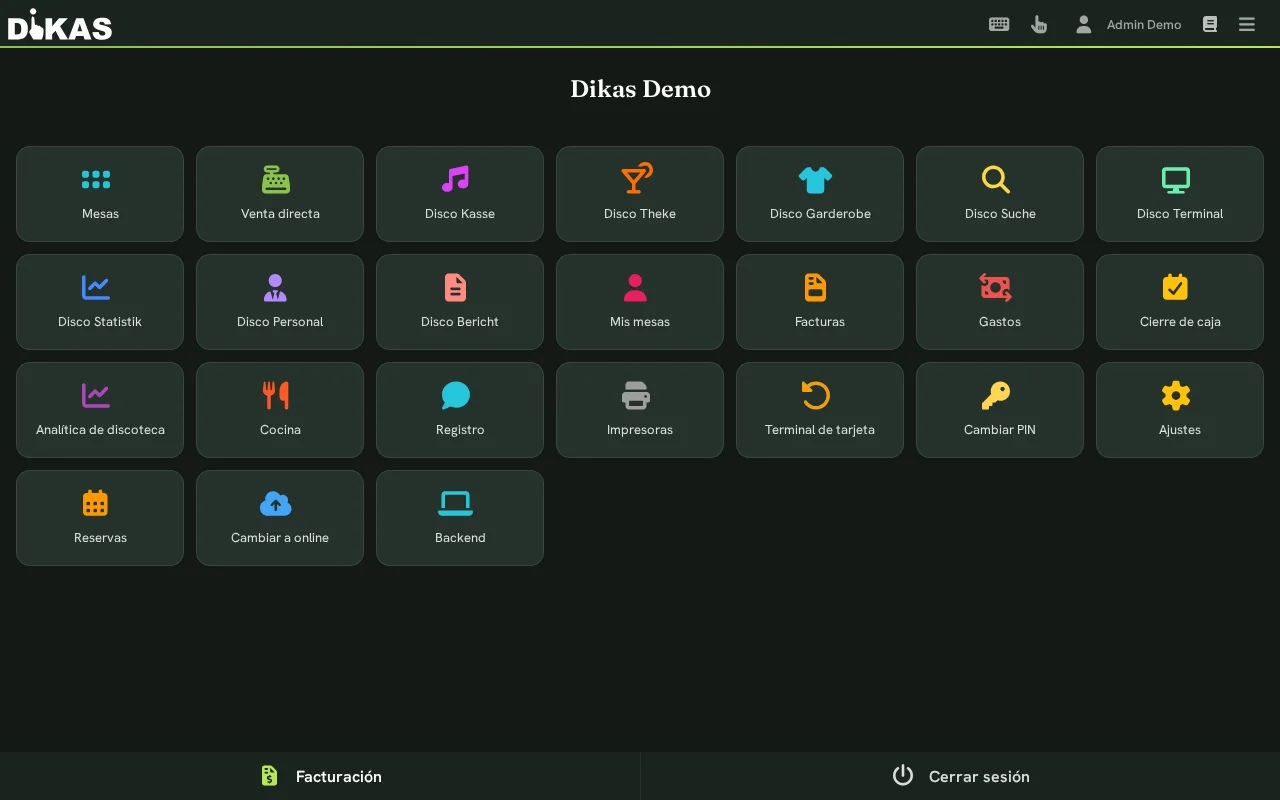Open Facturas invoices tile

[820, 302]
